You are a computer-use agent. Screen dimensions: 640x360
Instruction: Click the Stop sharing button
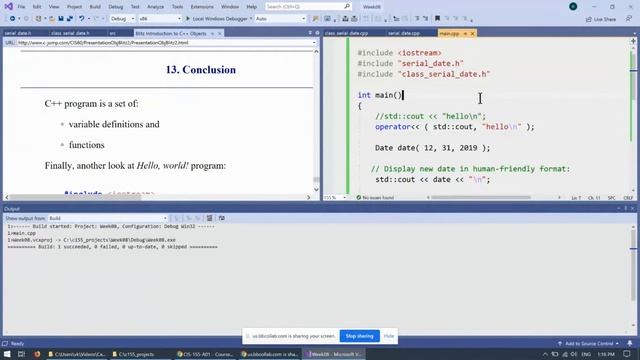pyautogui.click(x=359, y=336)
